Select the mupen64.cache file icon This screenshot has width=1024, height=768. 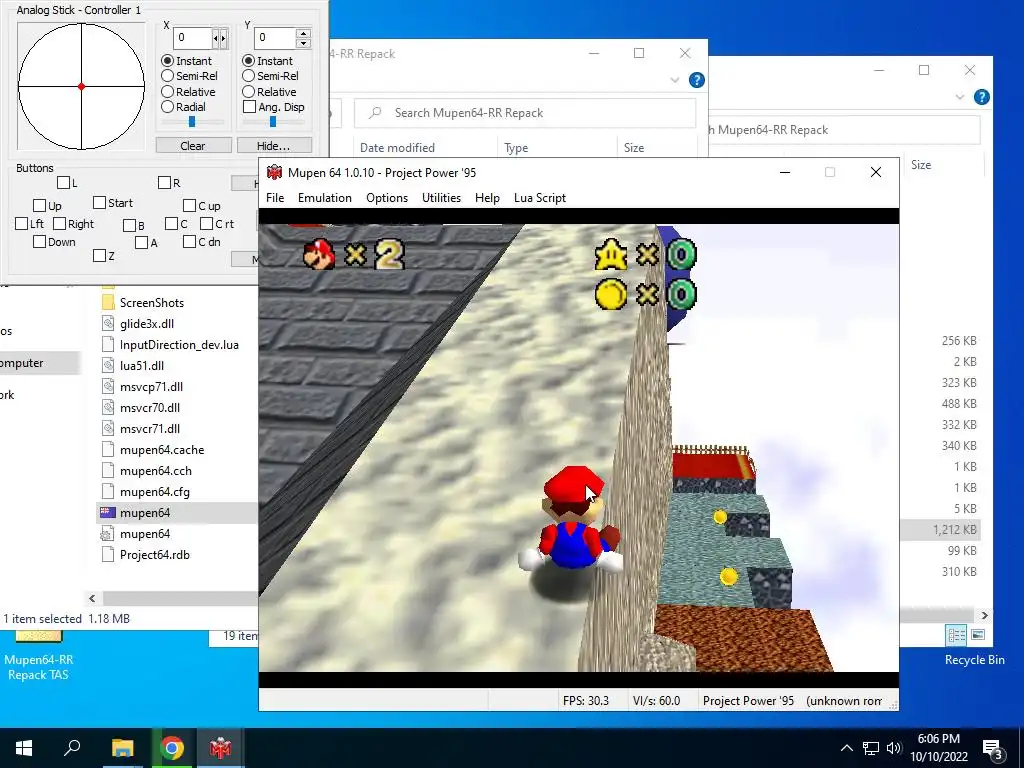tap(108, 449)
